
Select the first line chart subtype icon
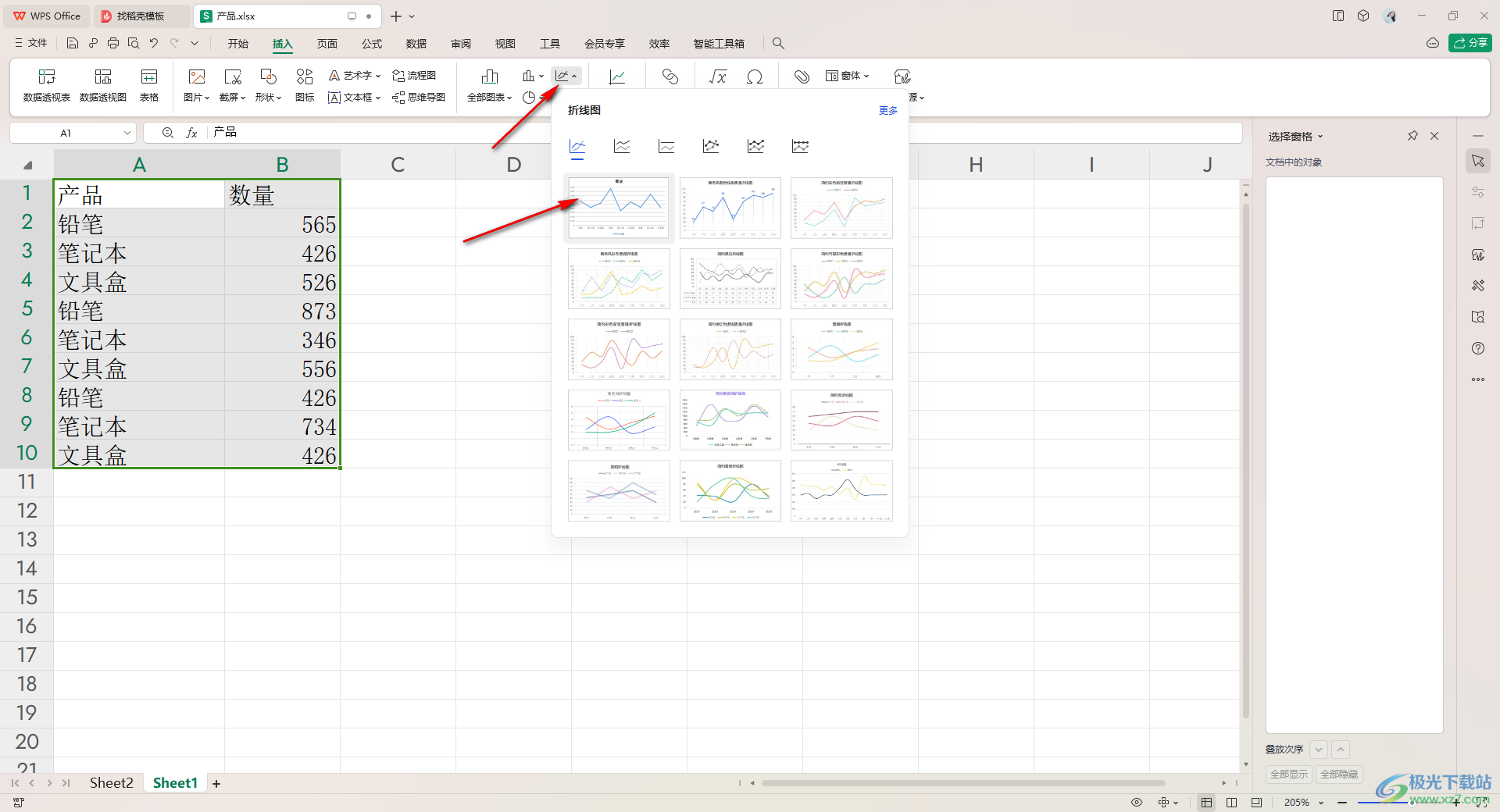coord(577,146)
